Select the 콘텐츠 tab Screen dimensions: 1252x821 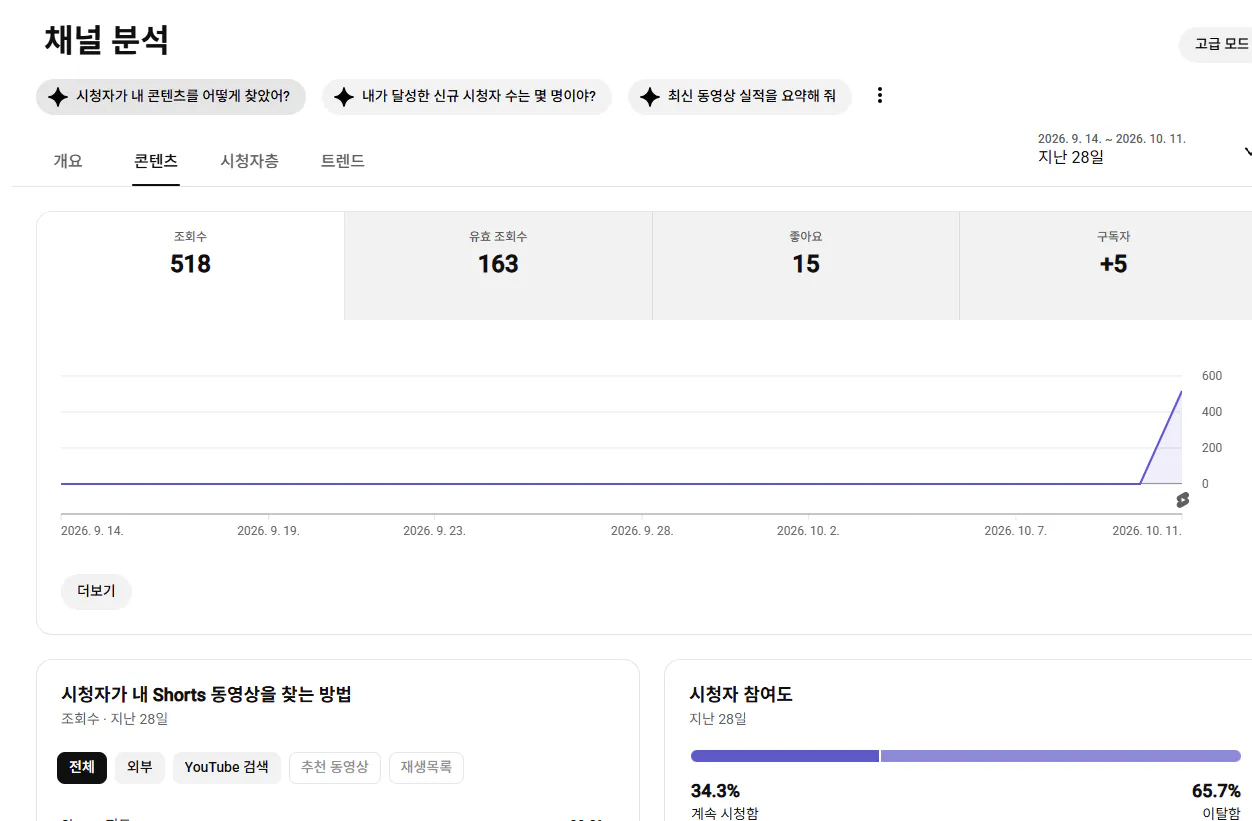pyautogui.click(x=156, y=161)
